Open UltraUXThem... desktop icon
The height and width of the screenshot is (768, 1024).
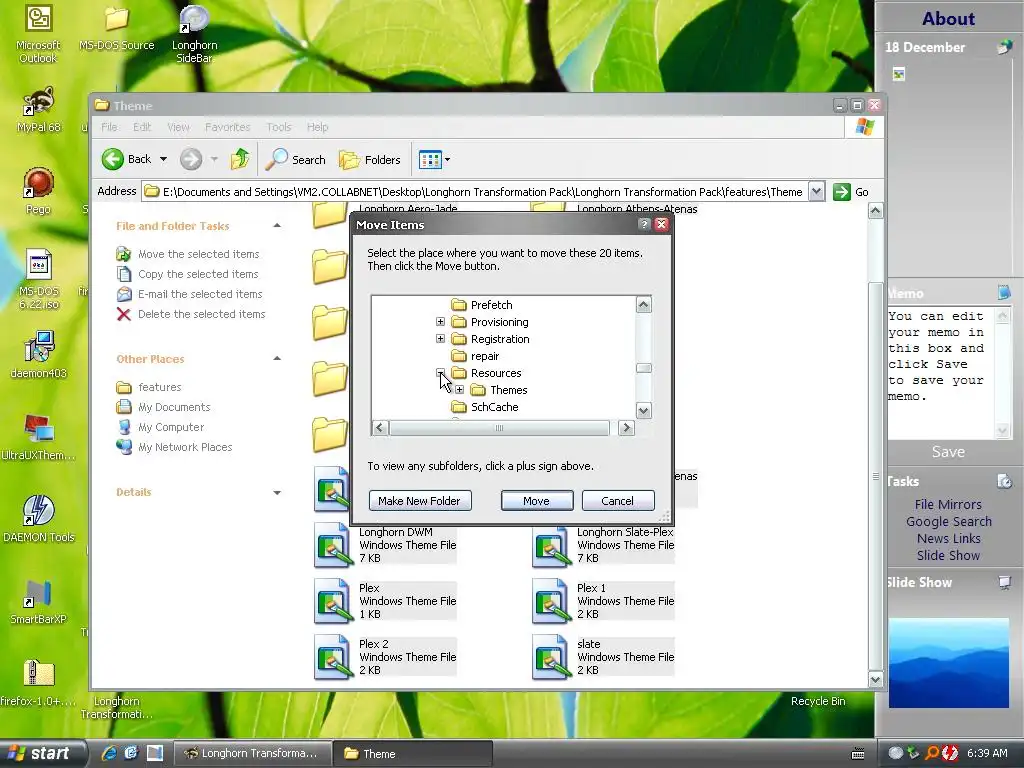click(x=39, y=437)
